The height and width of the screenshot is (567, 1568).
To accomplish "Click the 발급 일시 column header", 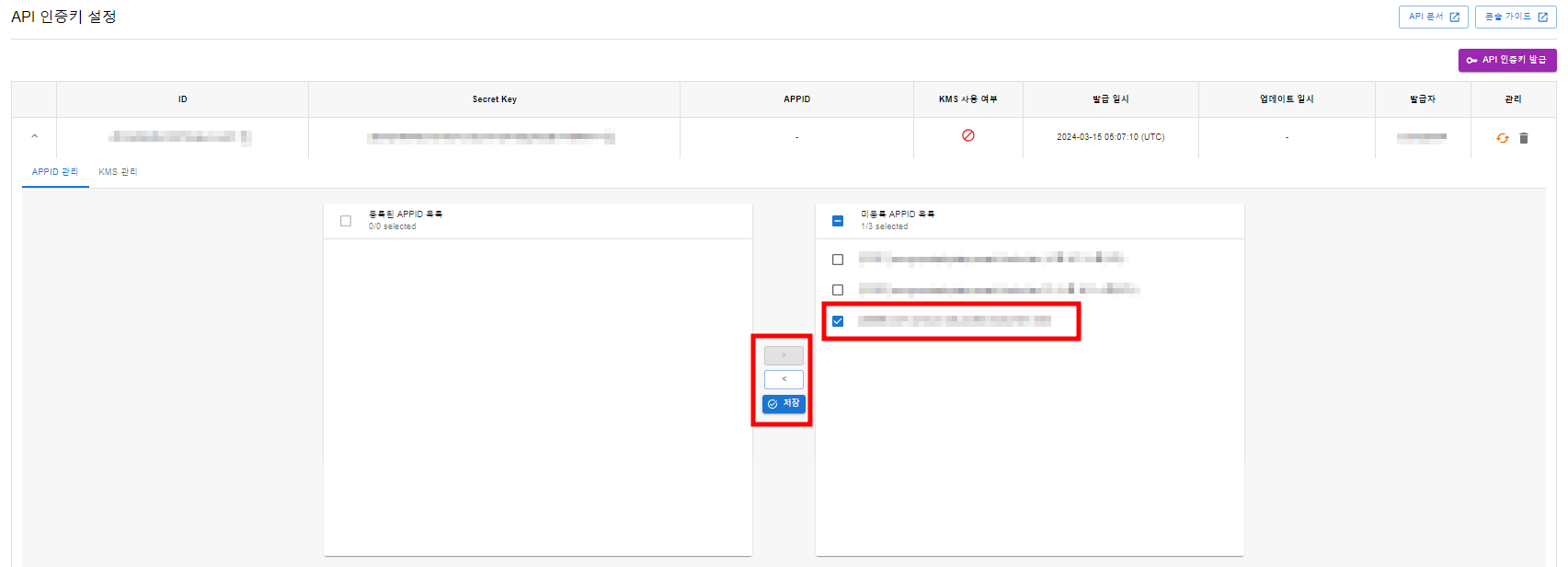I will pos(1111,99).
